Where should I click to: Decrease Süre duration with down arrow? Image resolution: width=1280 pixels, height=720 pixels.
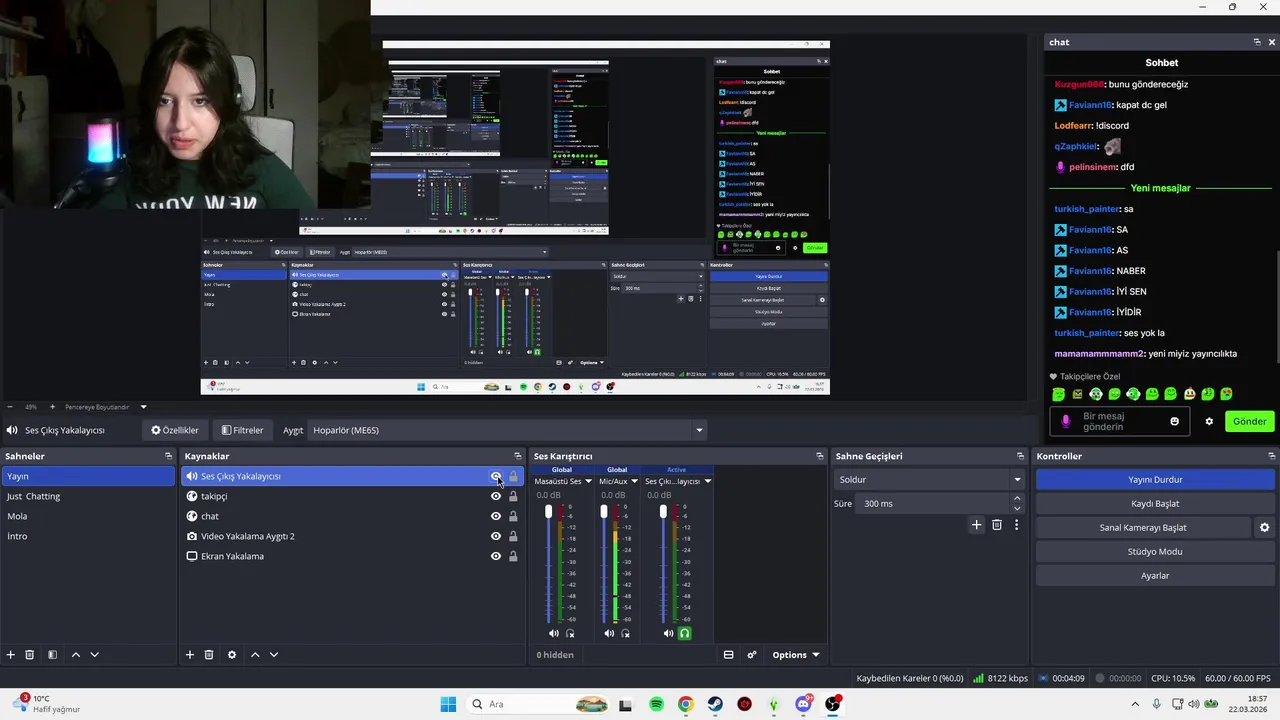coord(1017,508)
